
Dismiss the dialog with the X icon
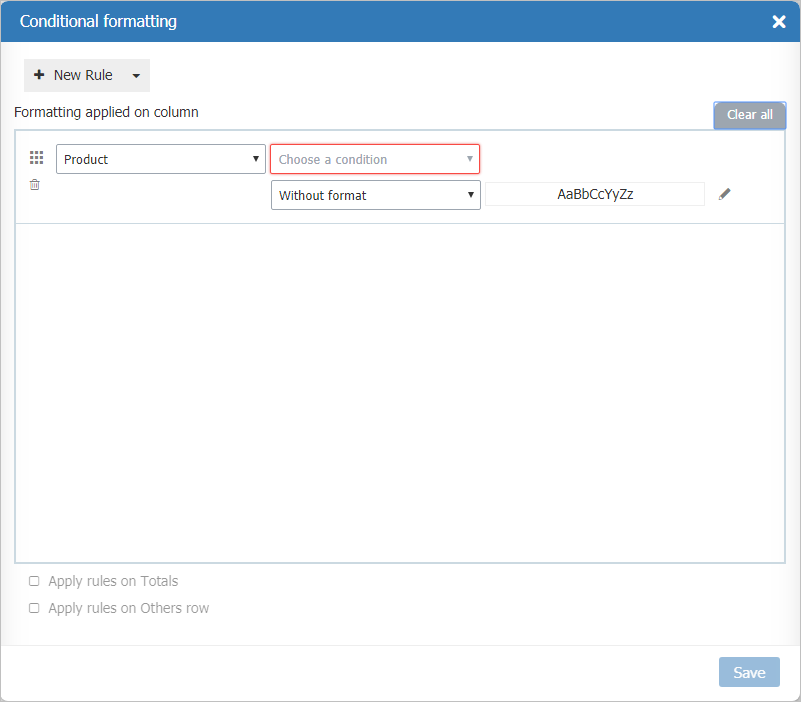coord(779,21)
